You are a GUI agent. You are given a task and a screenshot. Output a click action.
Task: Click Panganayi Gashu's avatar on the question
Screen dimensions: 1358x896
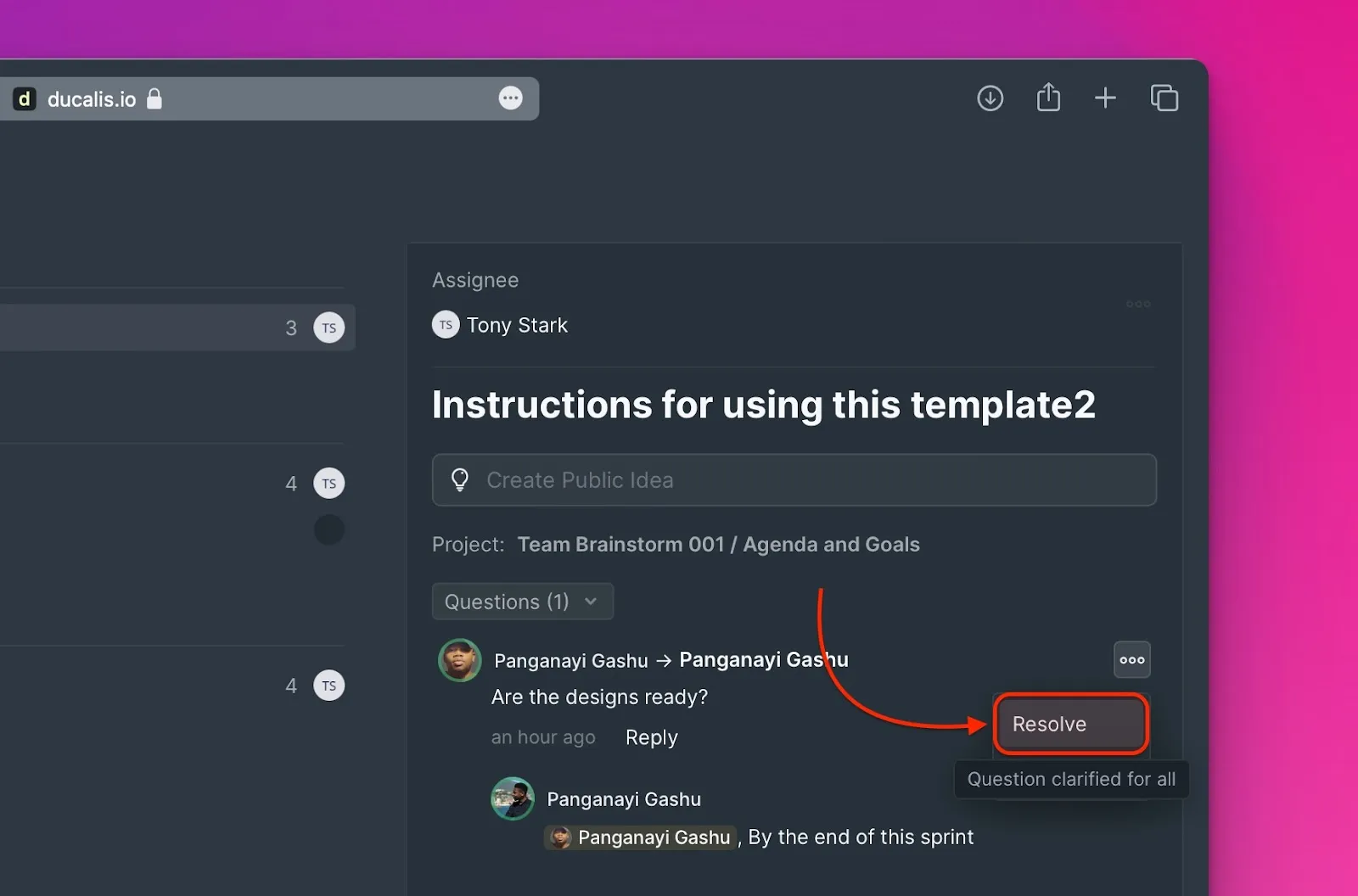click(460, 660)
